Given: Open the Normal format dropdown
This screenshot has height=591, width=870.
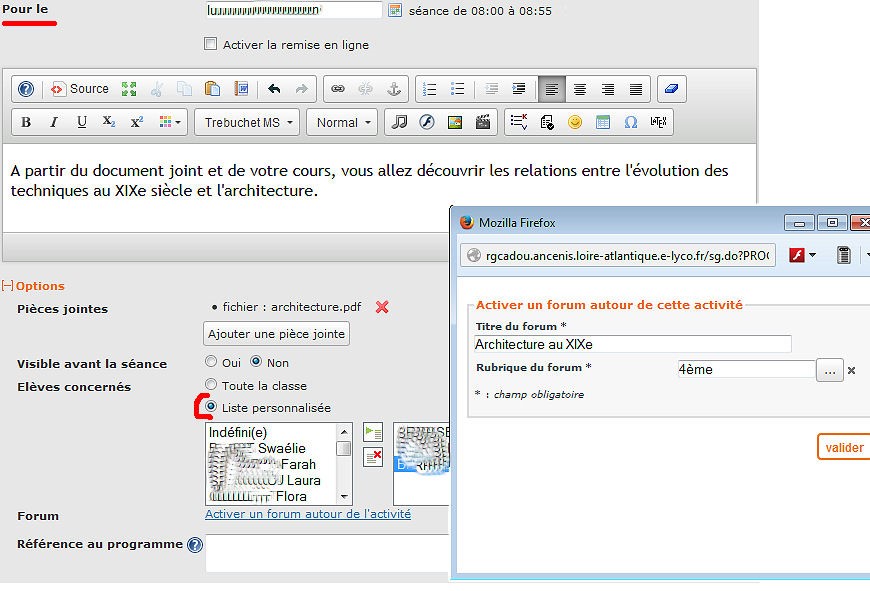Looking at the screenshot, I should click(341, 123).
